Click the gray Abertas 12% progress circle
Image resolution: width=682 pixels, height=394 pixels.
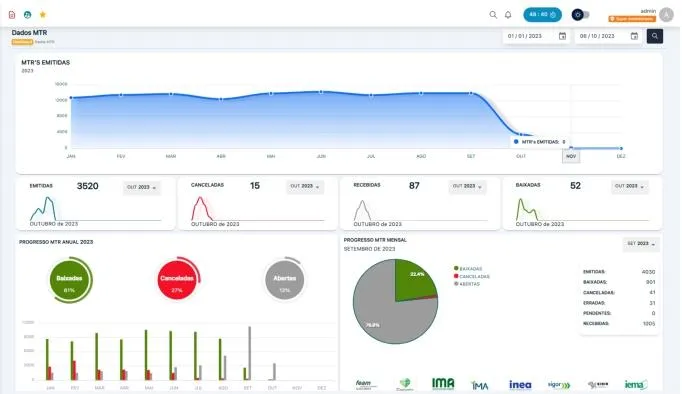pos(284,280)
